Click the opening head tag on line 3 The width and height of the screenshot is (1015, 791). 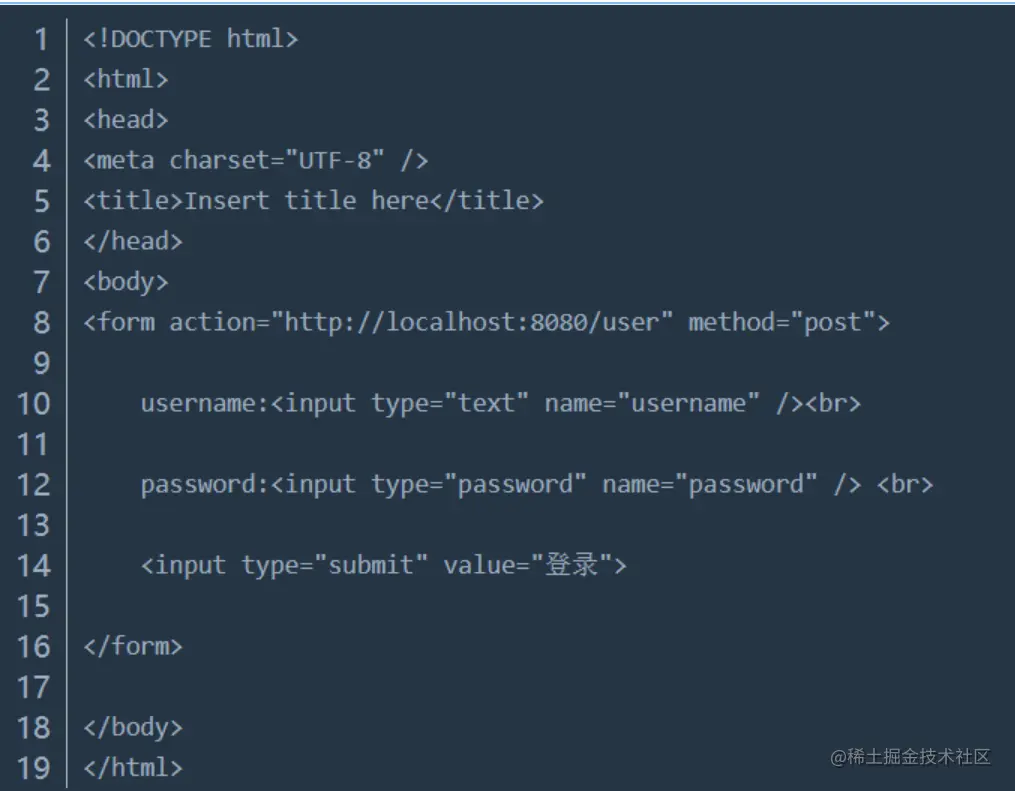pyautogui.click(x=126, y=120)
